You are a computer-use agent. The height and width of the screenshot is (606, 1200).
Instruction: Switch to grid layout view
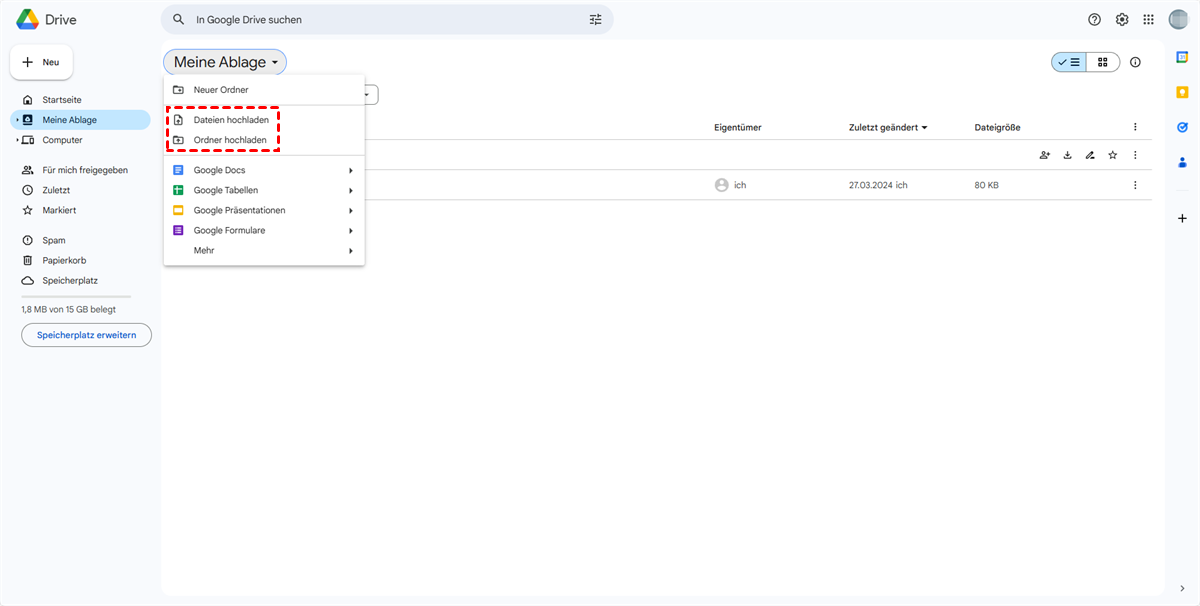(1103, 62)
